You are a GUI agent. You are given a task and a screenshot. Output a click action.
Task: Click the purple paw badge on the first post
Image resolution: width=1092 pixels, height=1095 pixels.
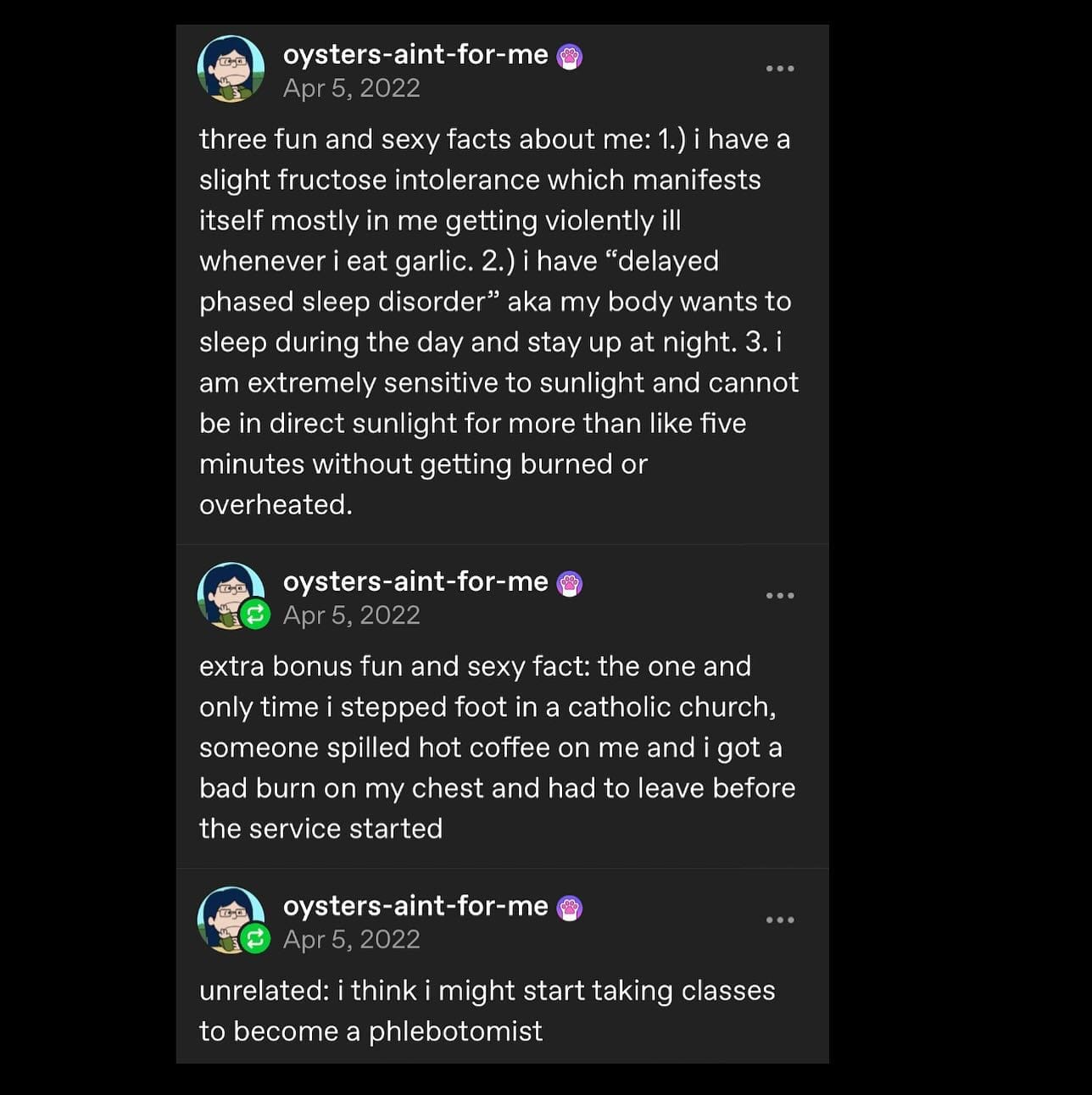570,57
